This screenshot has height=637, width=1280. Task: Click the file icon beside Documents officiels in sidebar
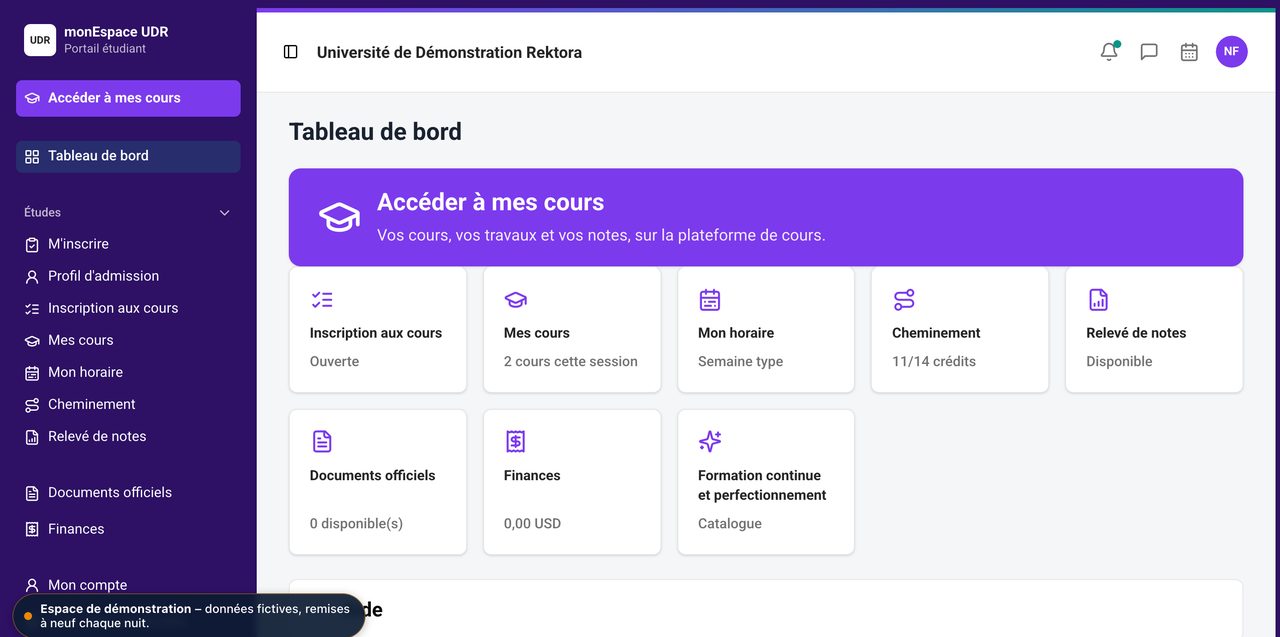click(x=32, y=493)
